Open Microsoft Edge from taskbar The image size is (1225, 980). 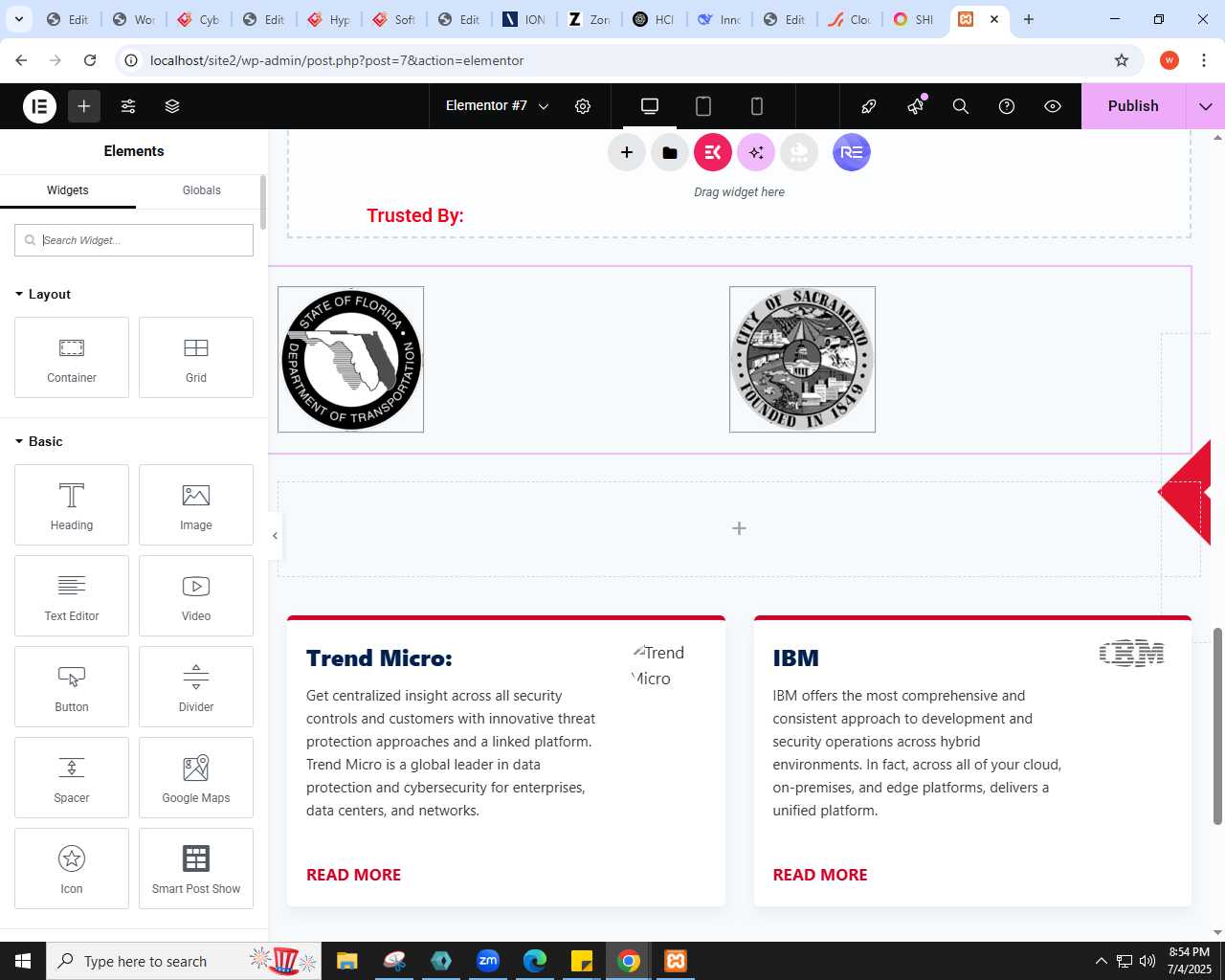535,961
